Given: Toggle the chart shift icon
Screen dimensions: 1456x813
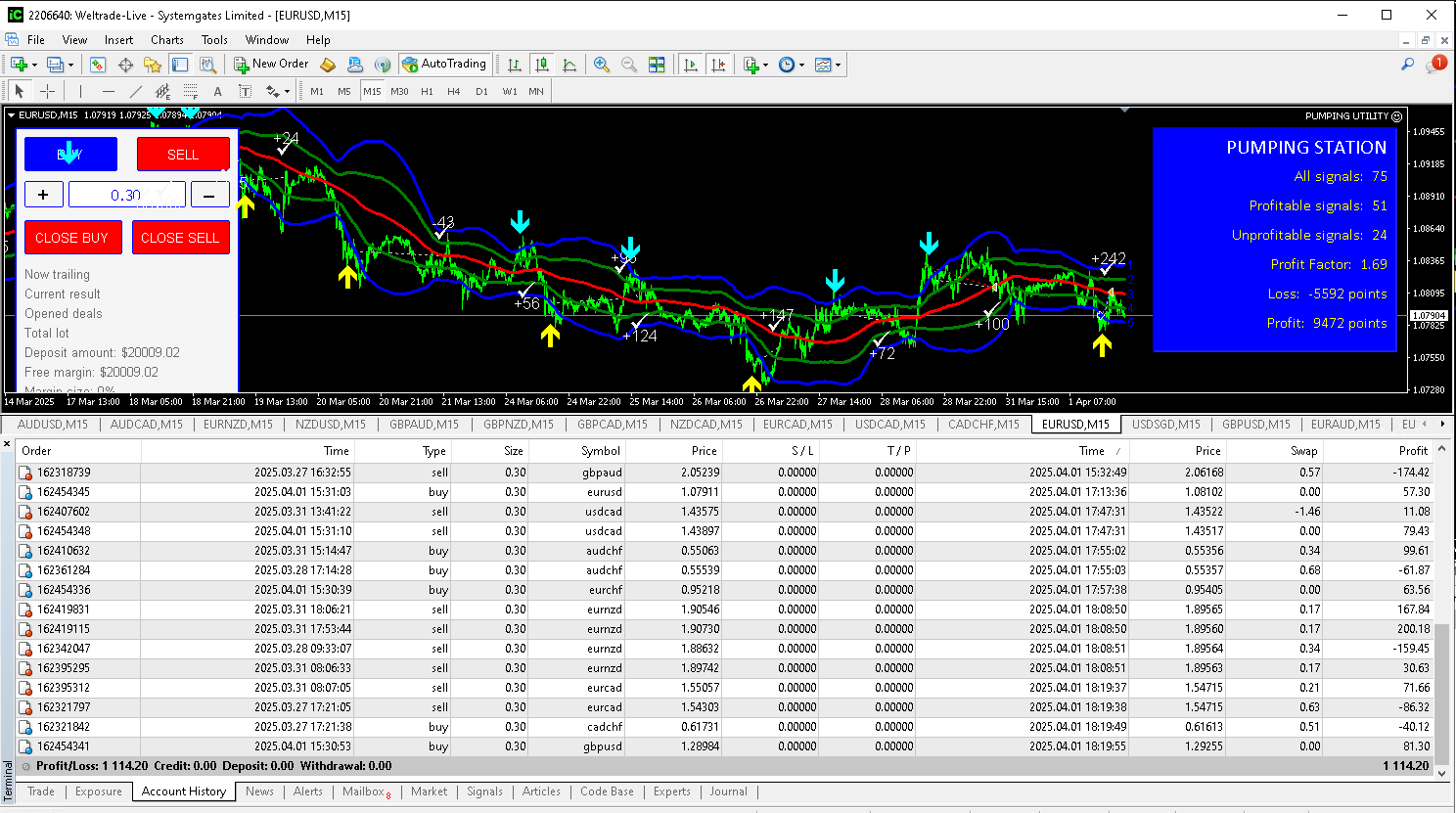Looking at the screenshot, I should tap(718, 65).
